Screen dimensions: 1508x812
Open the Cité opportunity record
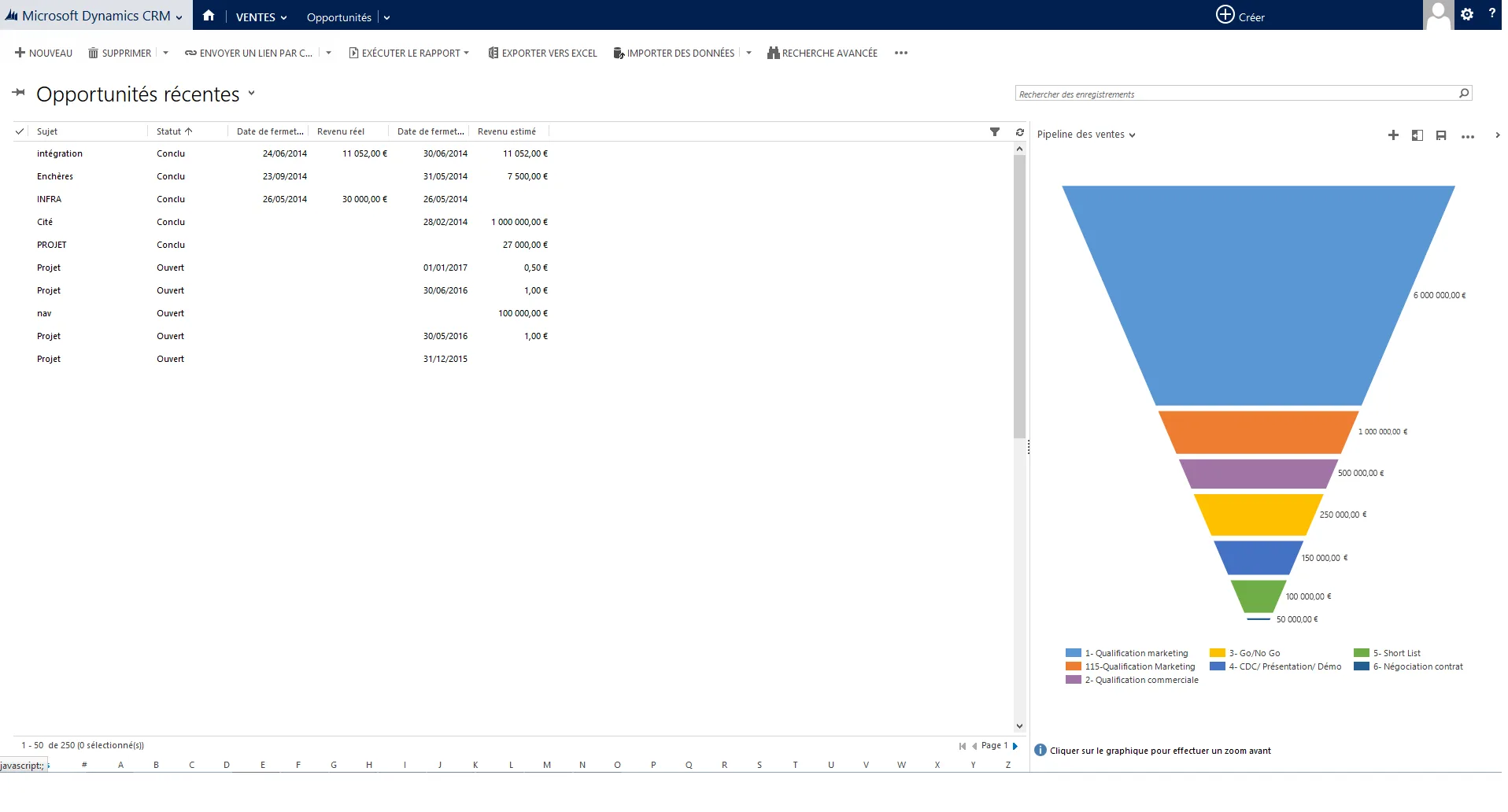(45, 222)
